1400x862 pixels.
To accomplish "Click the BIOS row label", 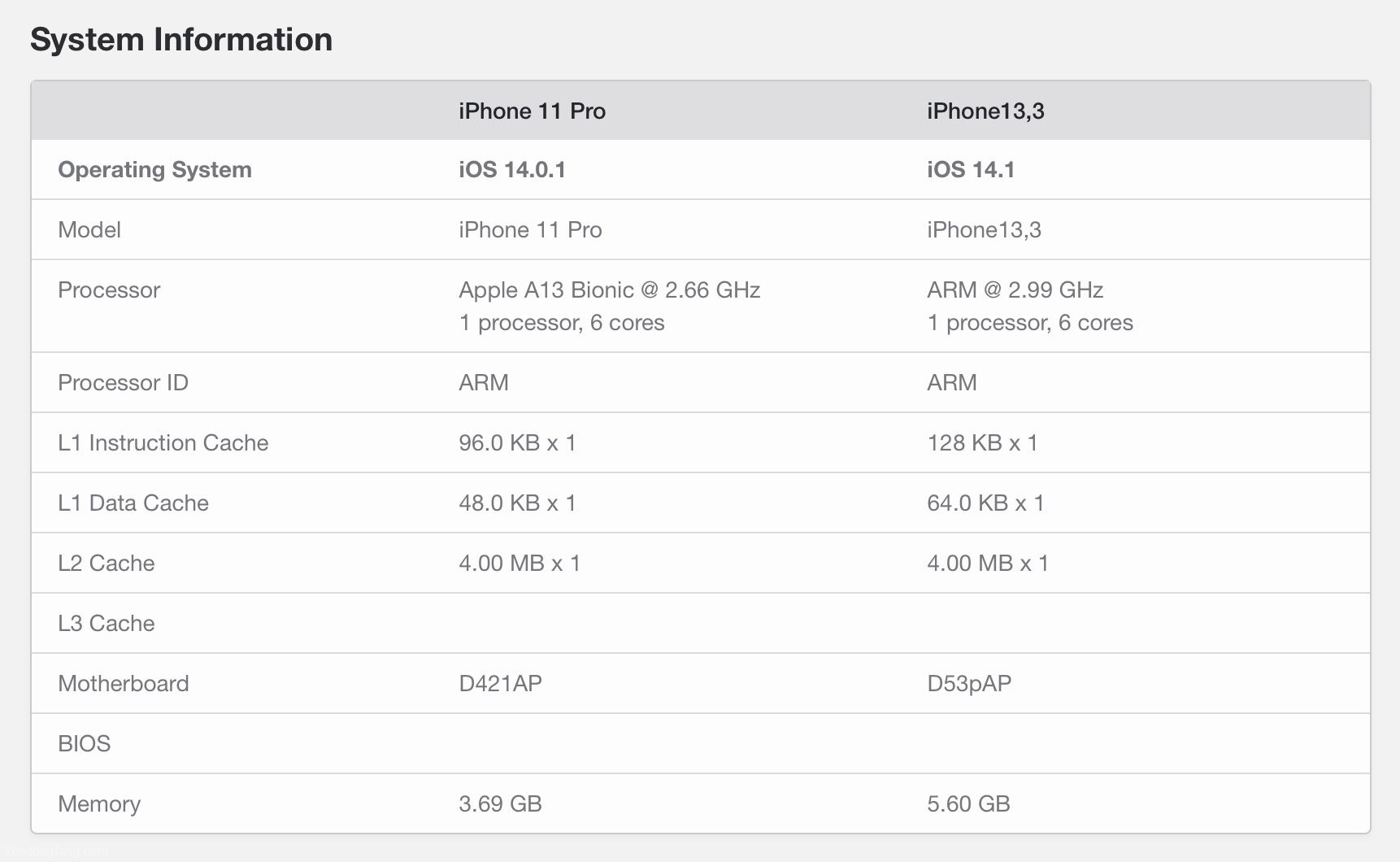I will coord(84,744).
